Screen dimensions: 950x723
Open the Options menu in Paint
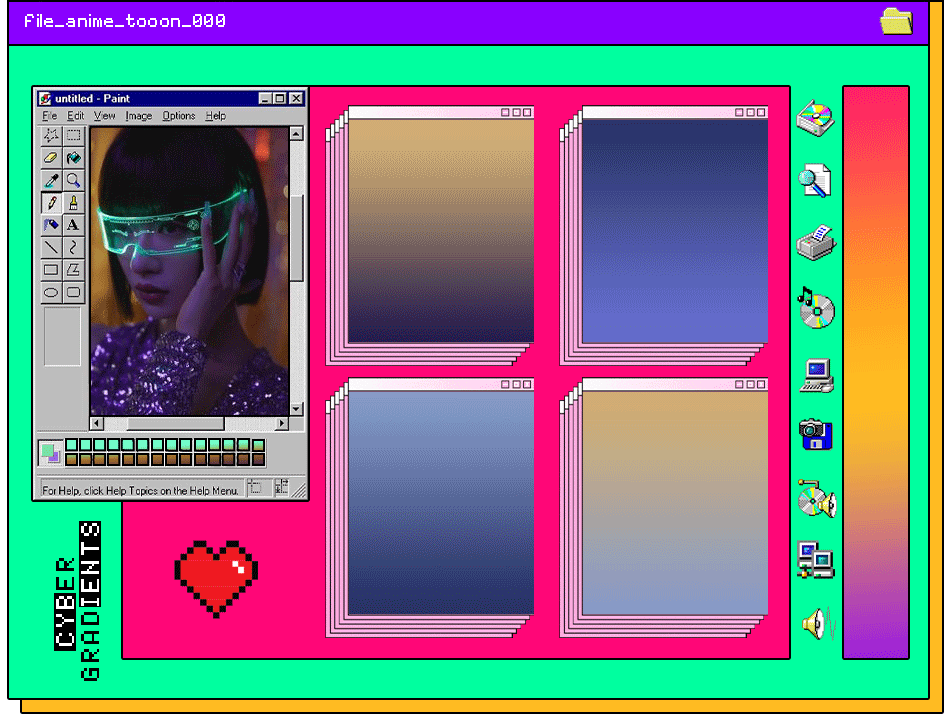[x=179, y=116]
